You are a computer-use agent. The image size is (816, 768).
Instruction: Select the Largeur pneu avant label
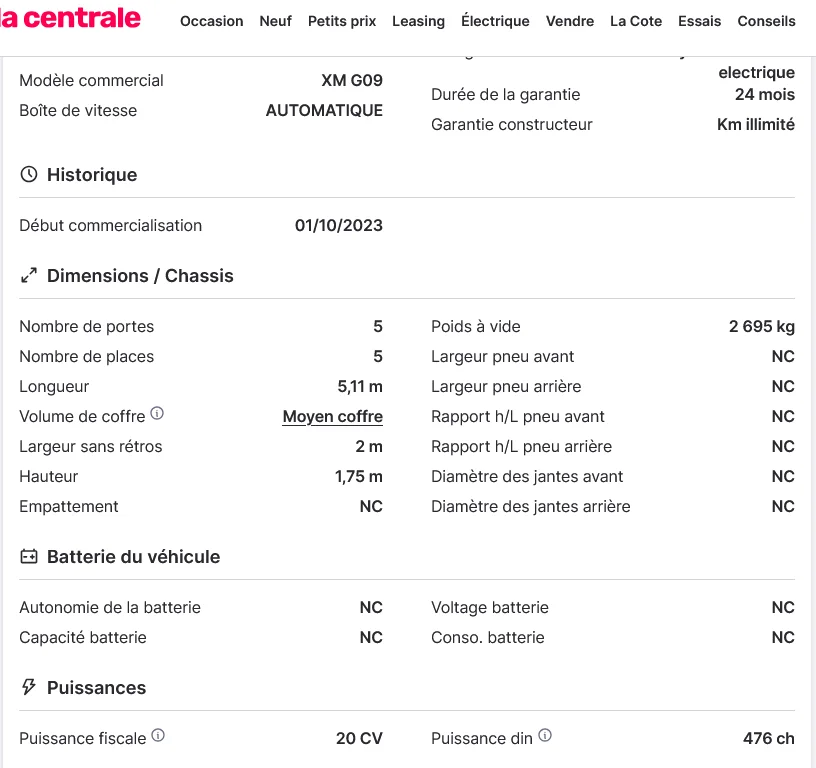point(503,357)
